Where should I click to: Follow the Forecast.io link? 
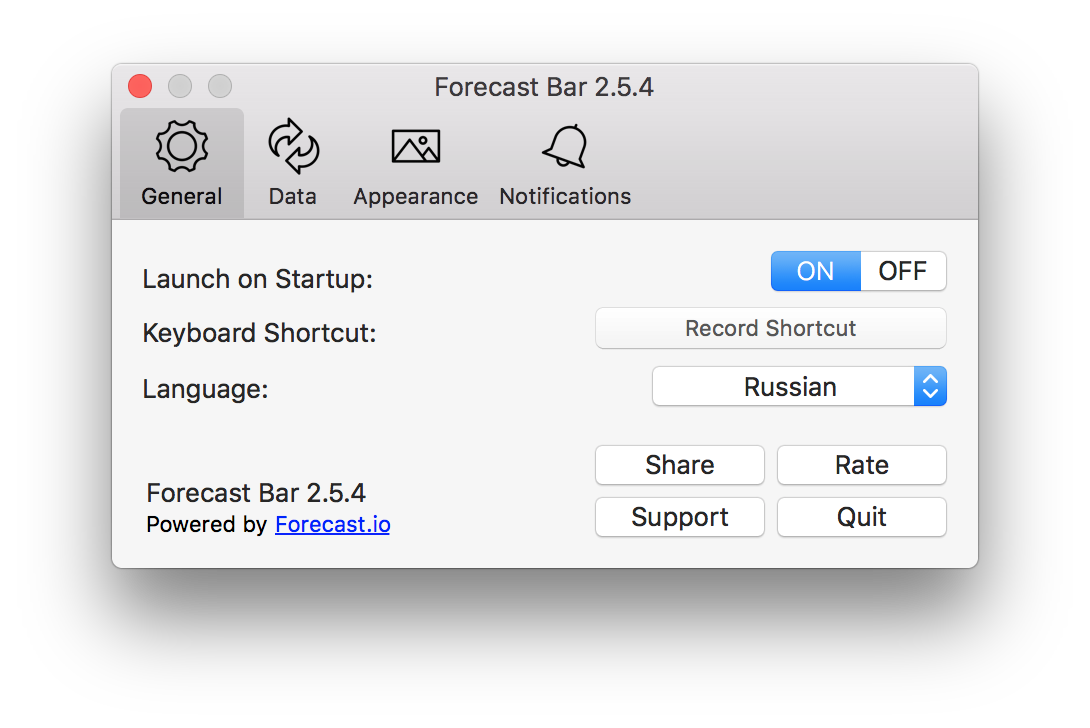tap(332, 524)
